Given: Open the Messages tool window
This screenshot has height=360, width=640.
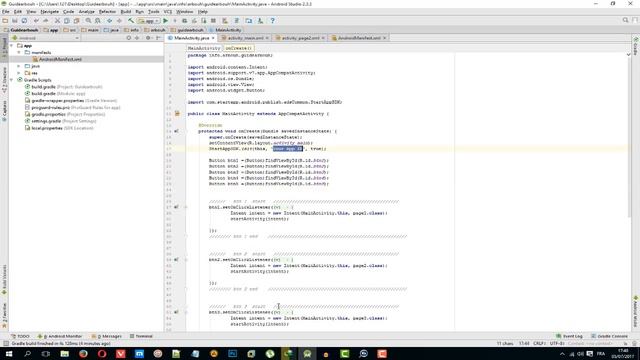Looking at the screenshot, I should coord(107,336).
